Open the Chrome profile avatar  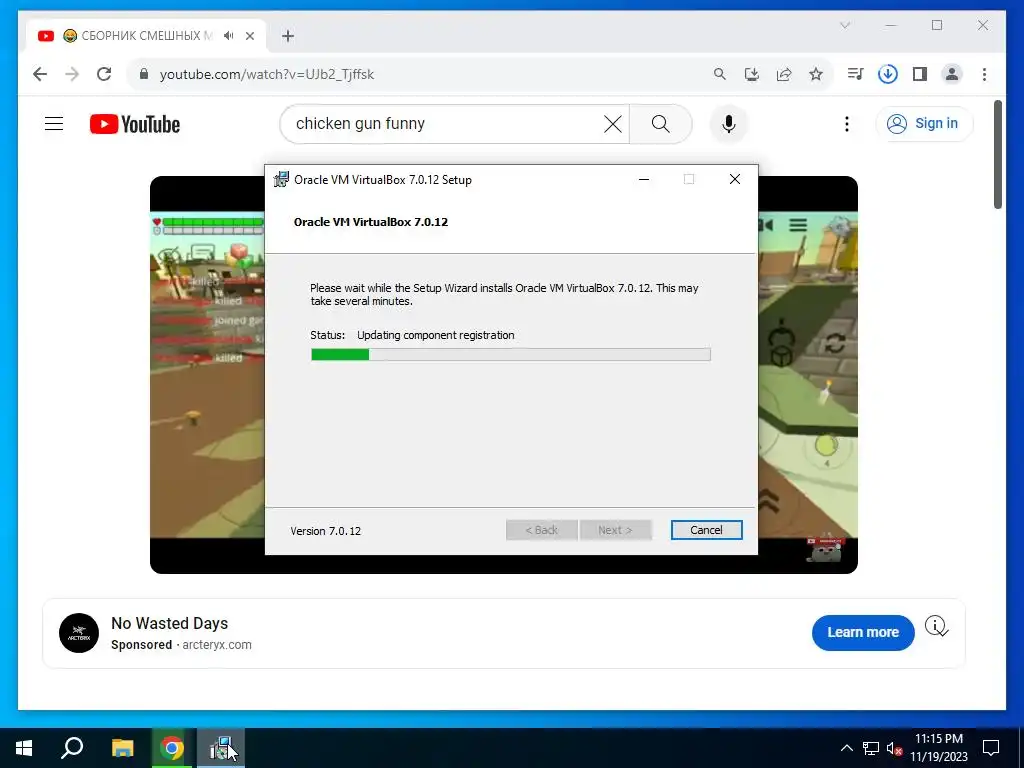click(952, 74)
